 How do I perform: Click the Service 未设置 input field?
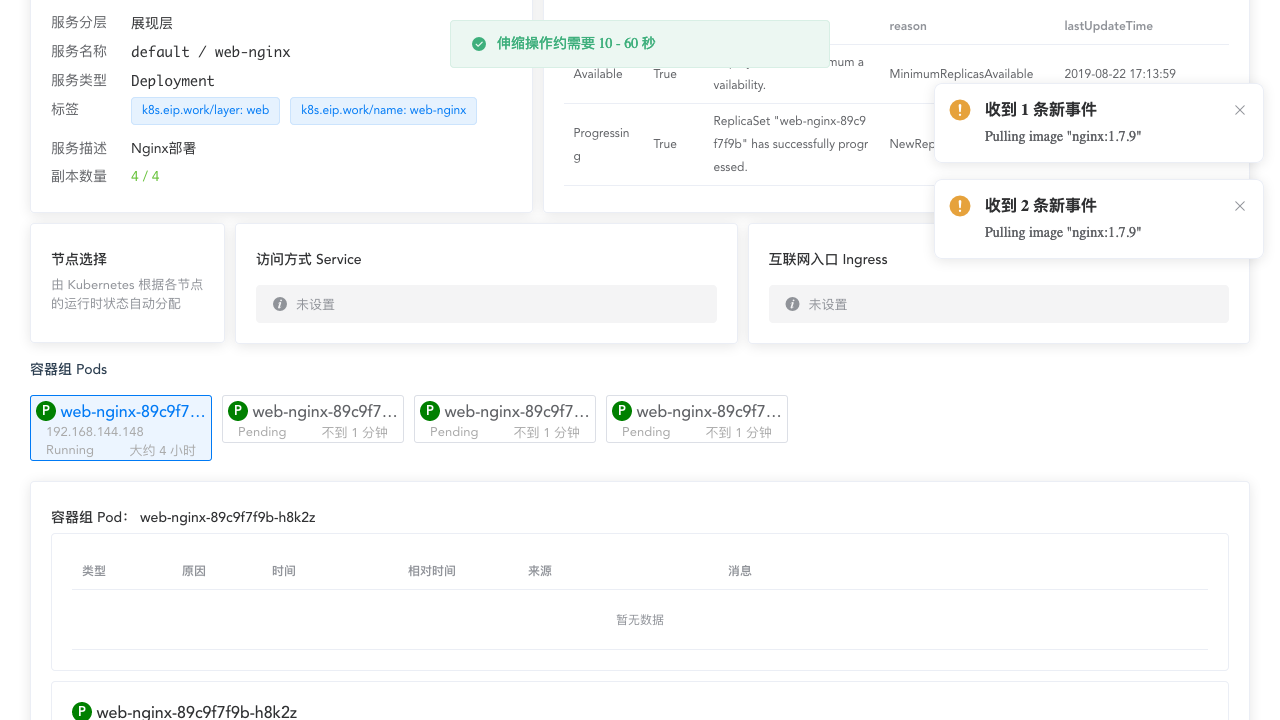pyautogui.click(x=486, y=304)
